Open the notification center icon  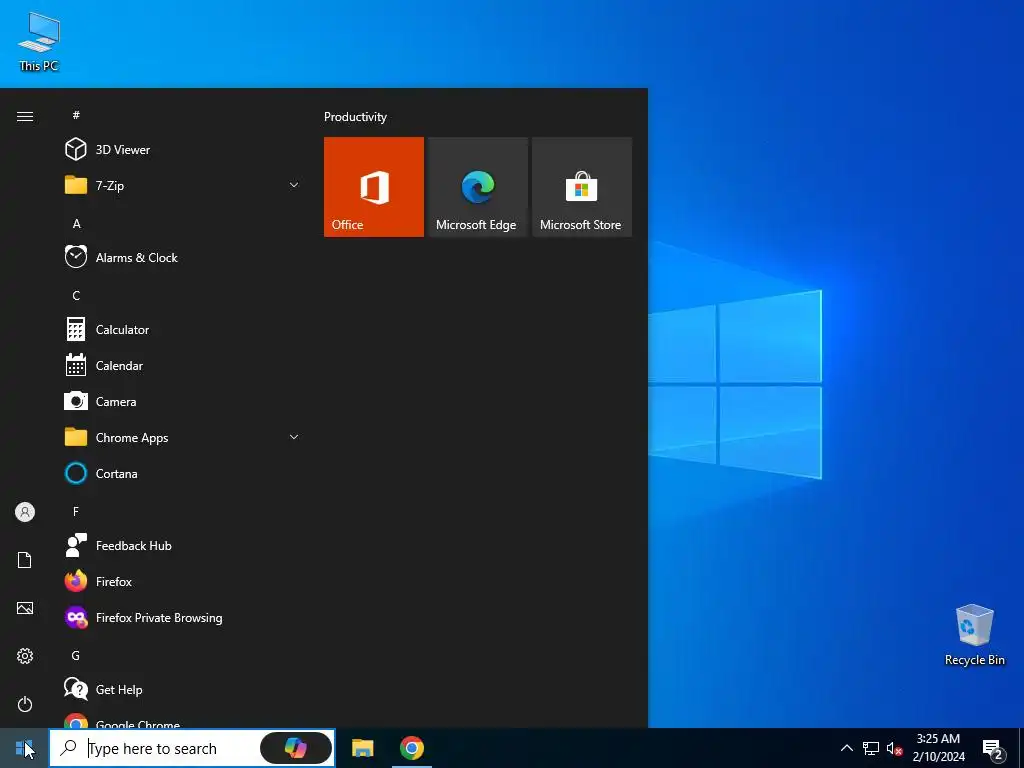point(993,749)
